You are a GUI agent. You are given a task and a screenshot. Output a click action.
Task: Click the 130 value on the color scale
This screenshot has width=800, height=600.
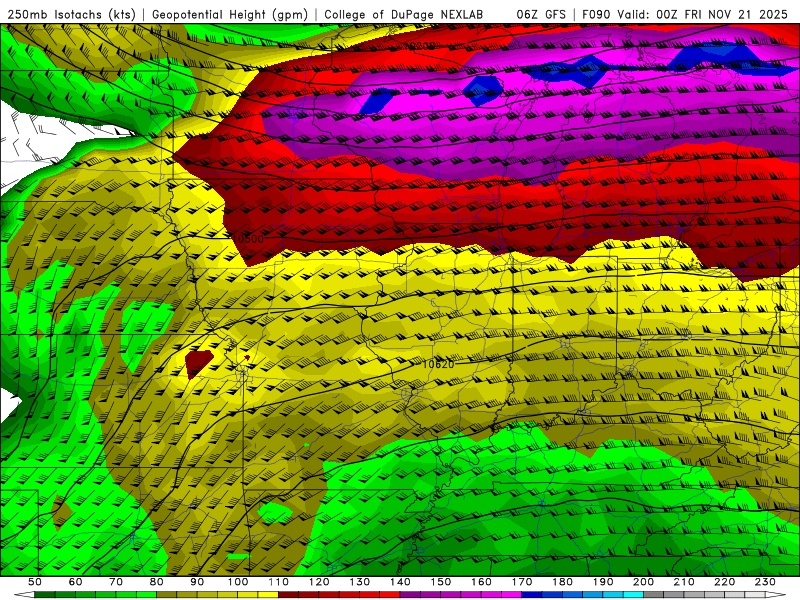[x=360, y=582]
